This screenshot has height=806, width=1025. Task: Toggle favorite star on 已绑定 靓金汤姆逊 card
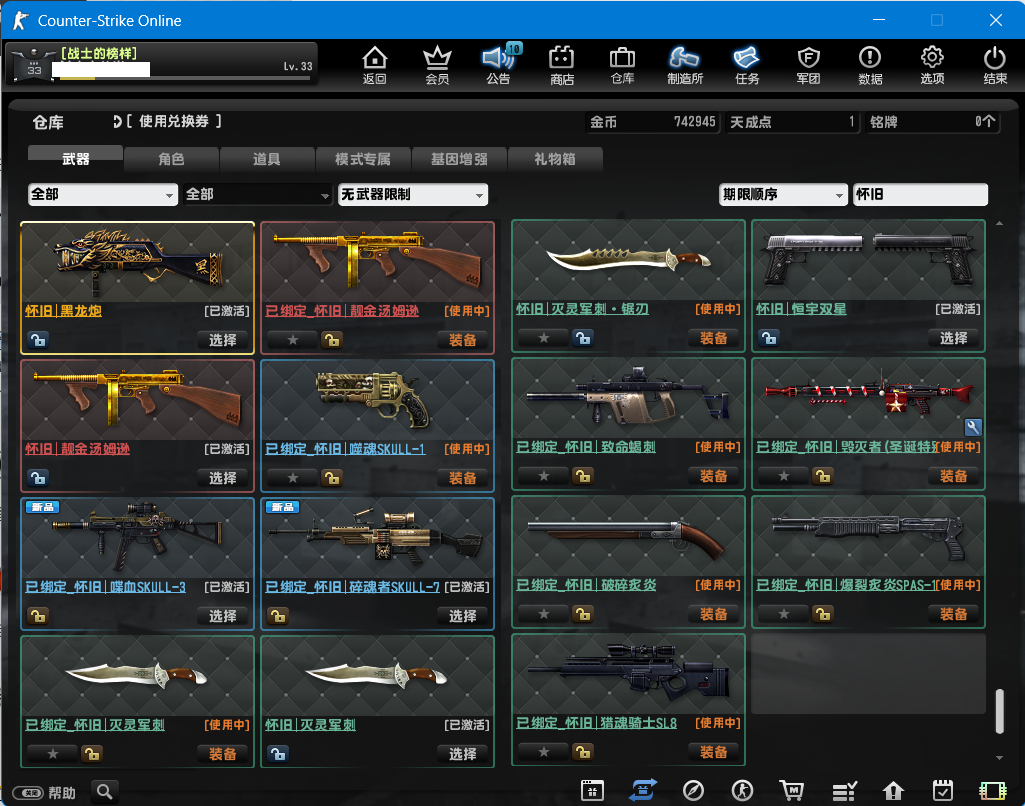pyautogui.click(x=292, y=340)
